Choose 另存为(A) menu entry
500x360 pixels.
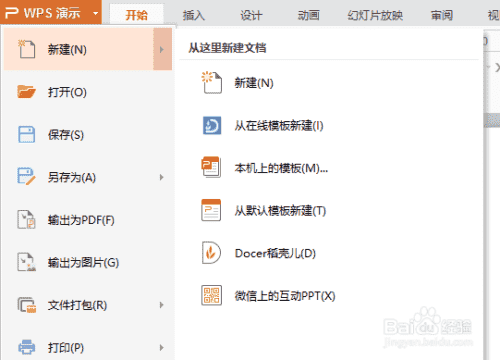pyautogui.click(x=88, y=177)
